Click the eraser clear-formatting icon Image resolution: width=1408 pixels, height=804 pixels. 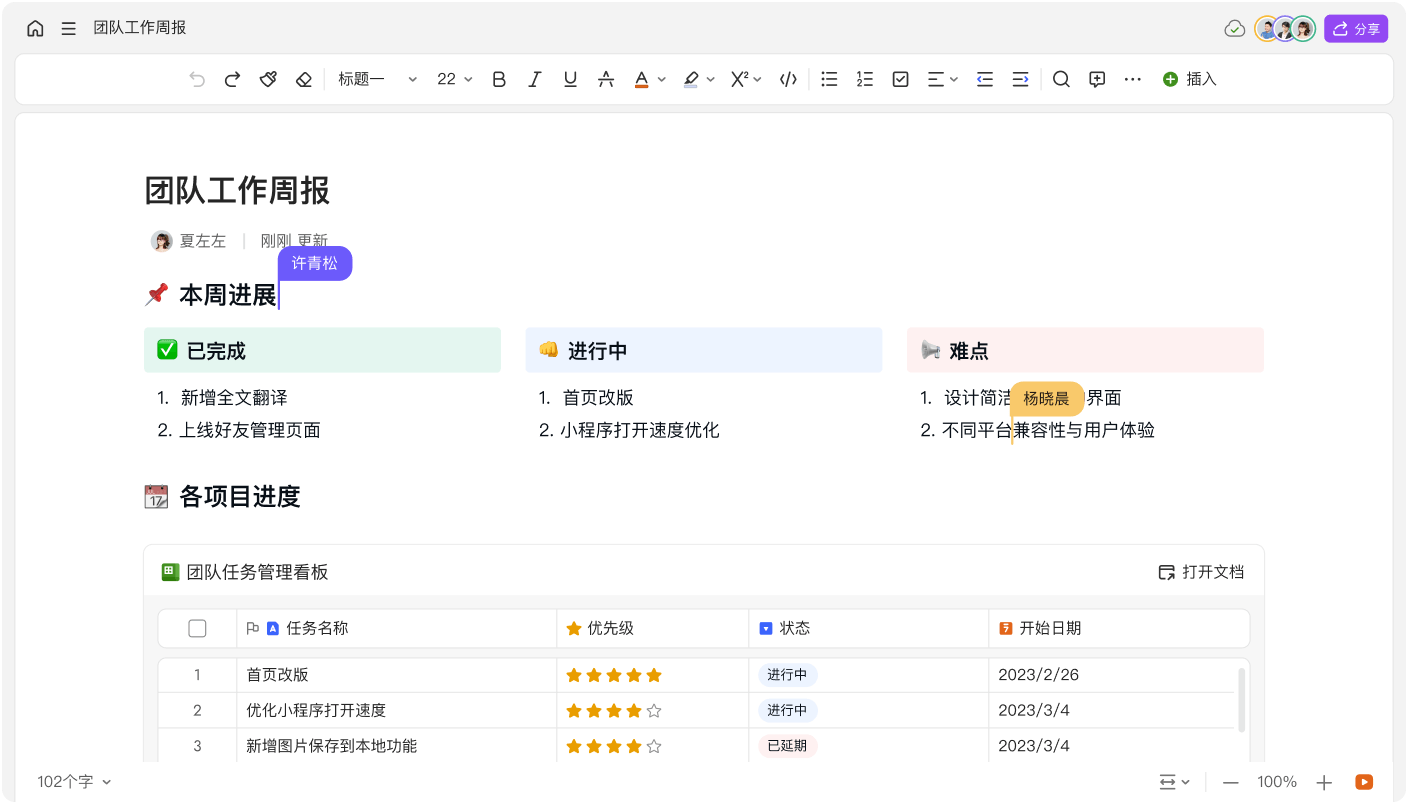pyautogui.click(x=304, y=79)
